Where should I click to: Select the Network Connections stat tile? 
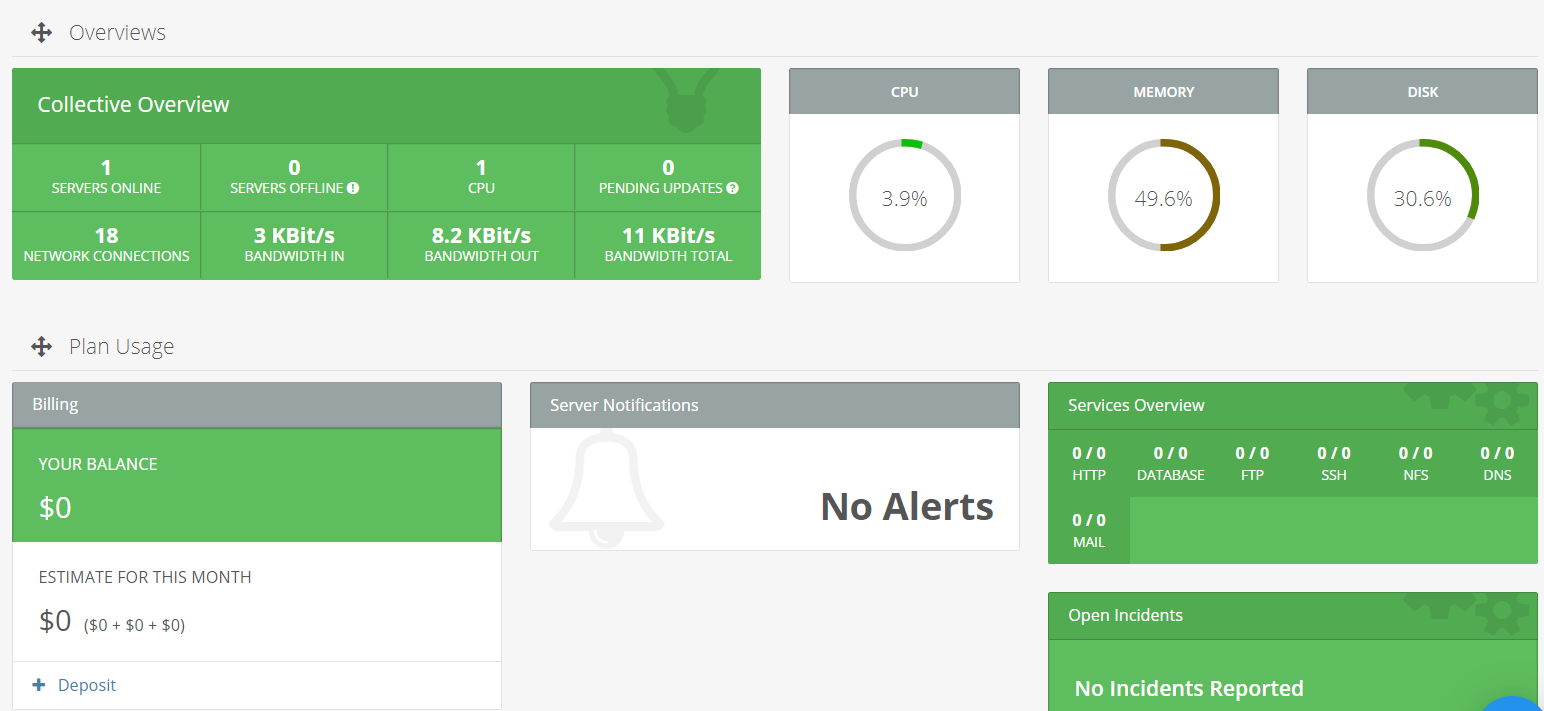pos(105,245)
